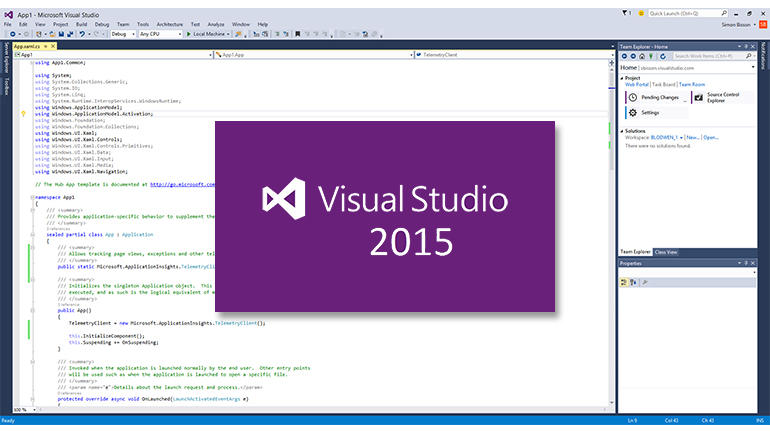Auto-hide the Properties panel pin
Screen dimensions: 770x433
coord(746,263)
